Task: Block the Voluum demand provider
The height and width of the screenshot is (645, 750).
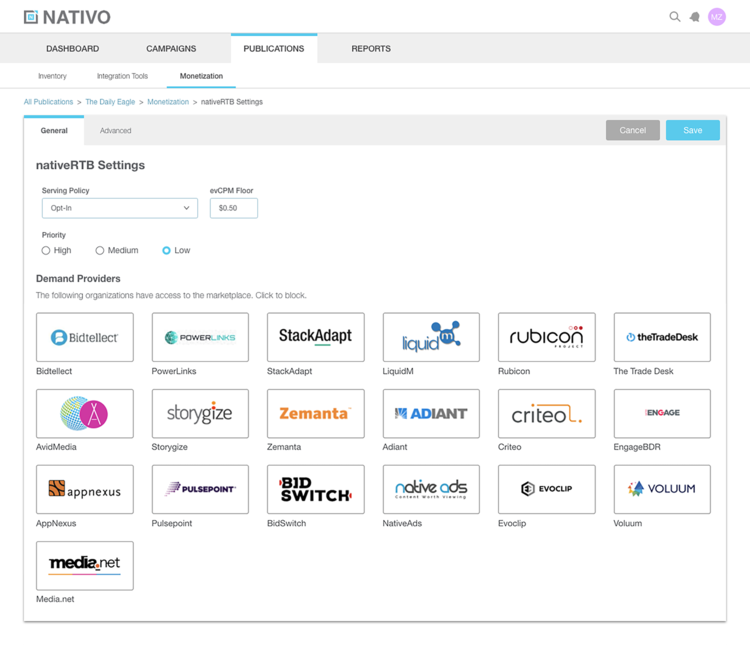Action: 662,489
